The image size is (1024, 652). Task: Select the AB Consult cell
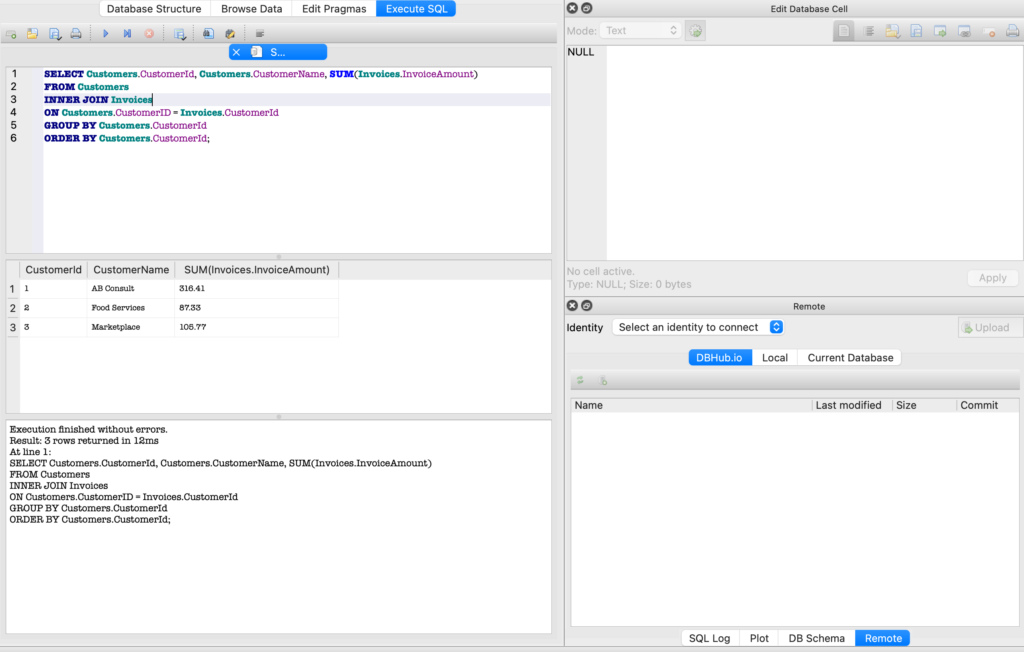(131, 288)
